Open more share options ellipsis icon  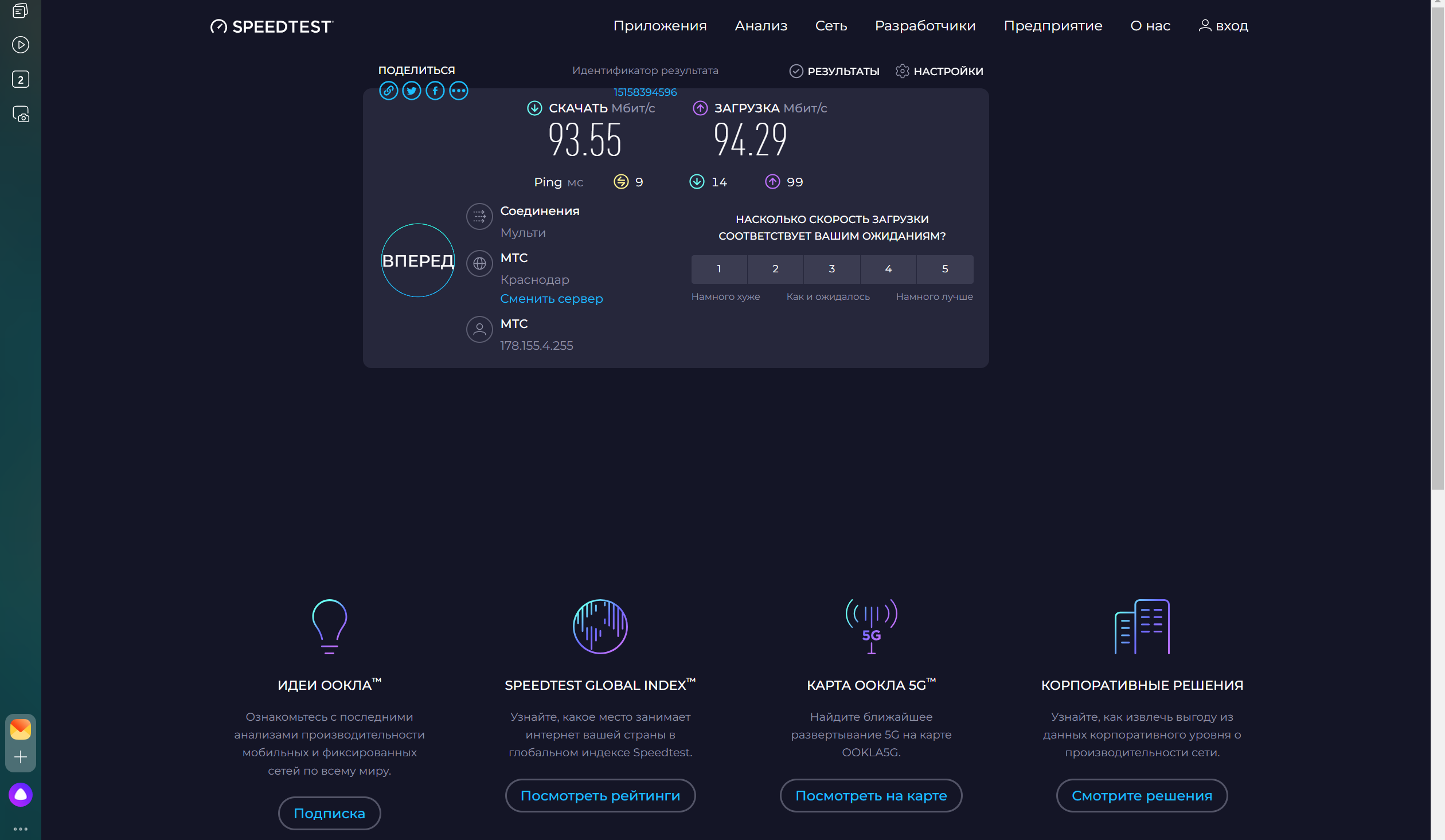[x=459, y=91]
